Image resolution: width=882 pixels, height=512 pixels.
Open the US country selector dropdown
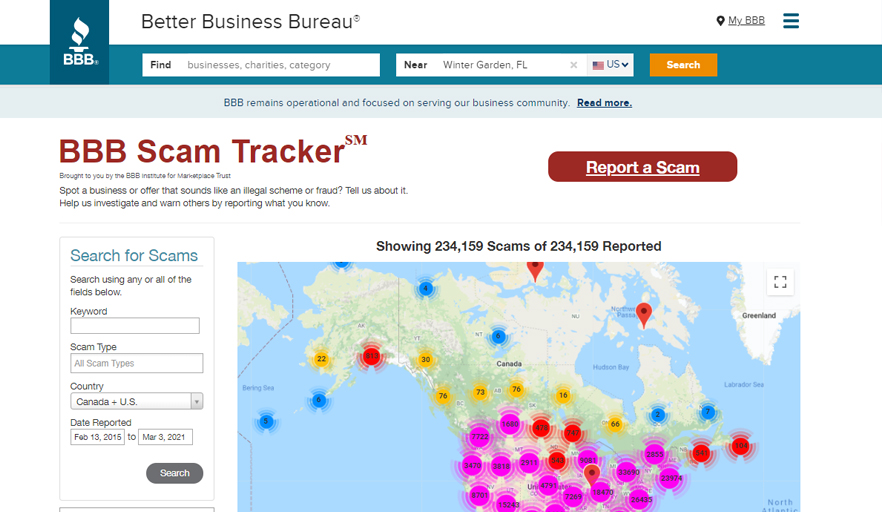(611, 65)
